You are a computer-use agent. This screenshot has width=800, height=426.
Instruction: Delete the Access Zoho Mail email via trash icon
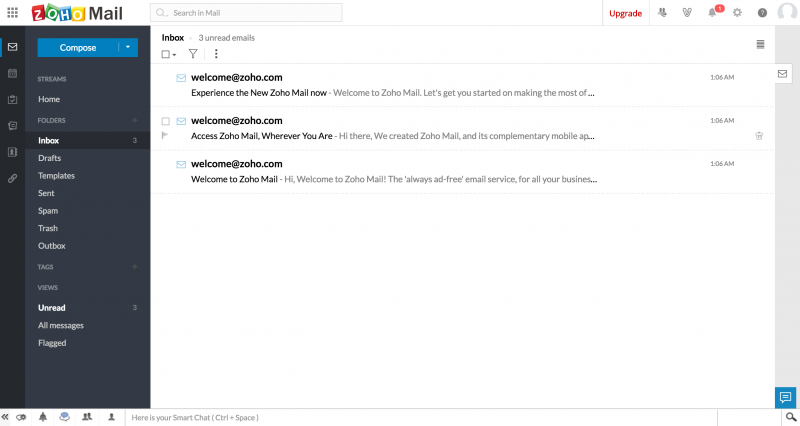[x=759, y=136]
